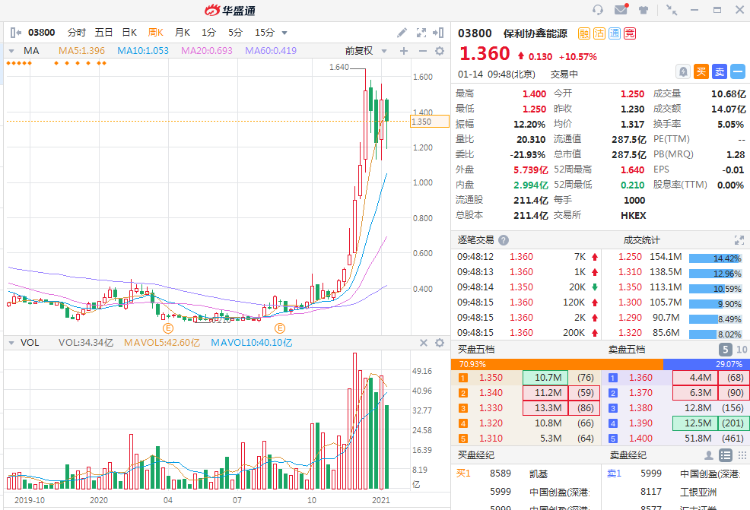
Task: Remove indicator with minus icon
Action: tap(422, 51)
